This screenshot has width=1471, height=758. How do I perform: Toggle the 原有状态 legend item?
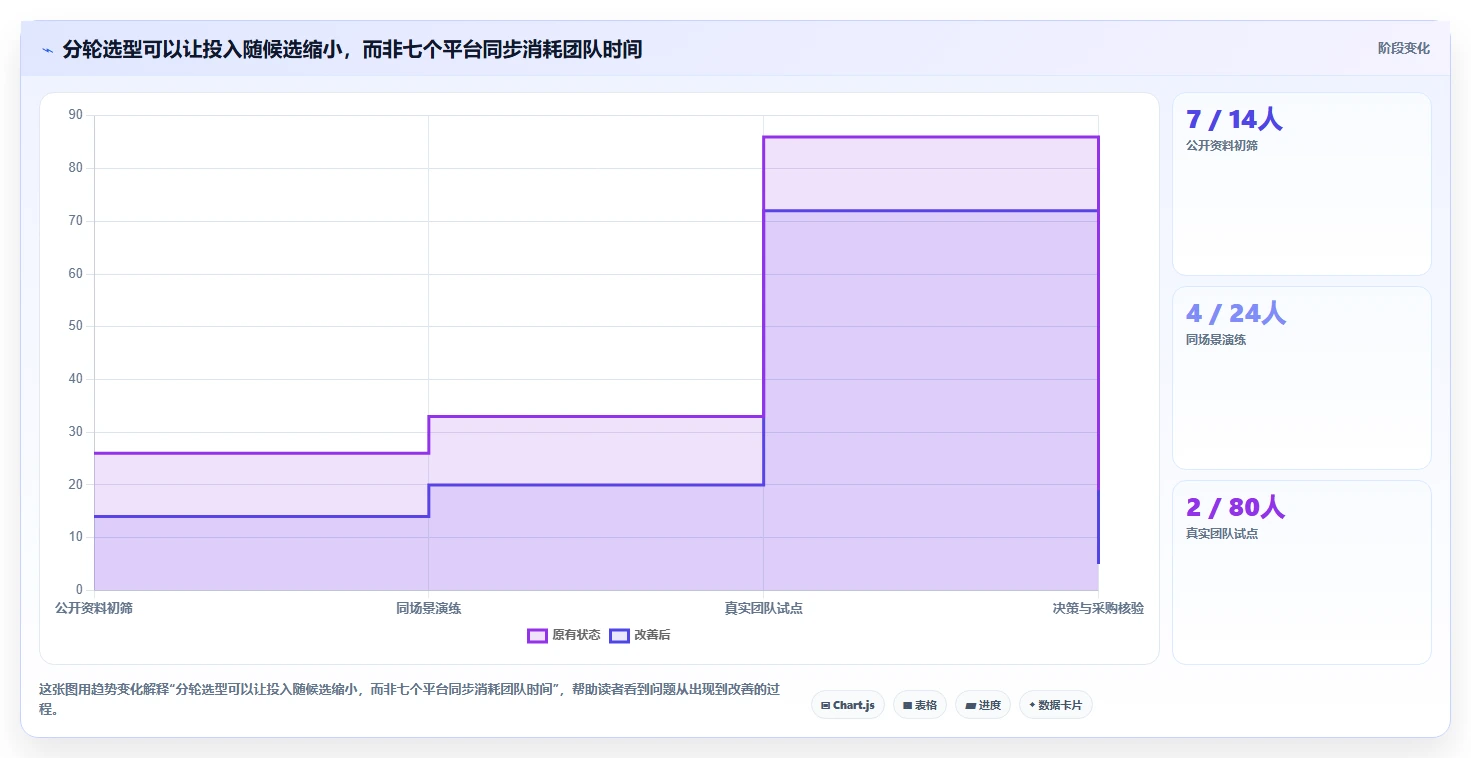[564, 636]
